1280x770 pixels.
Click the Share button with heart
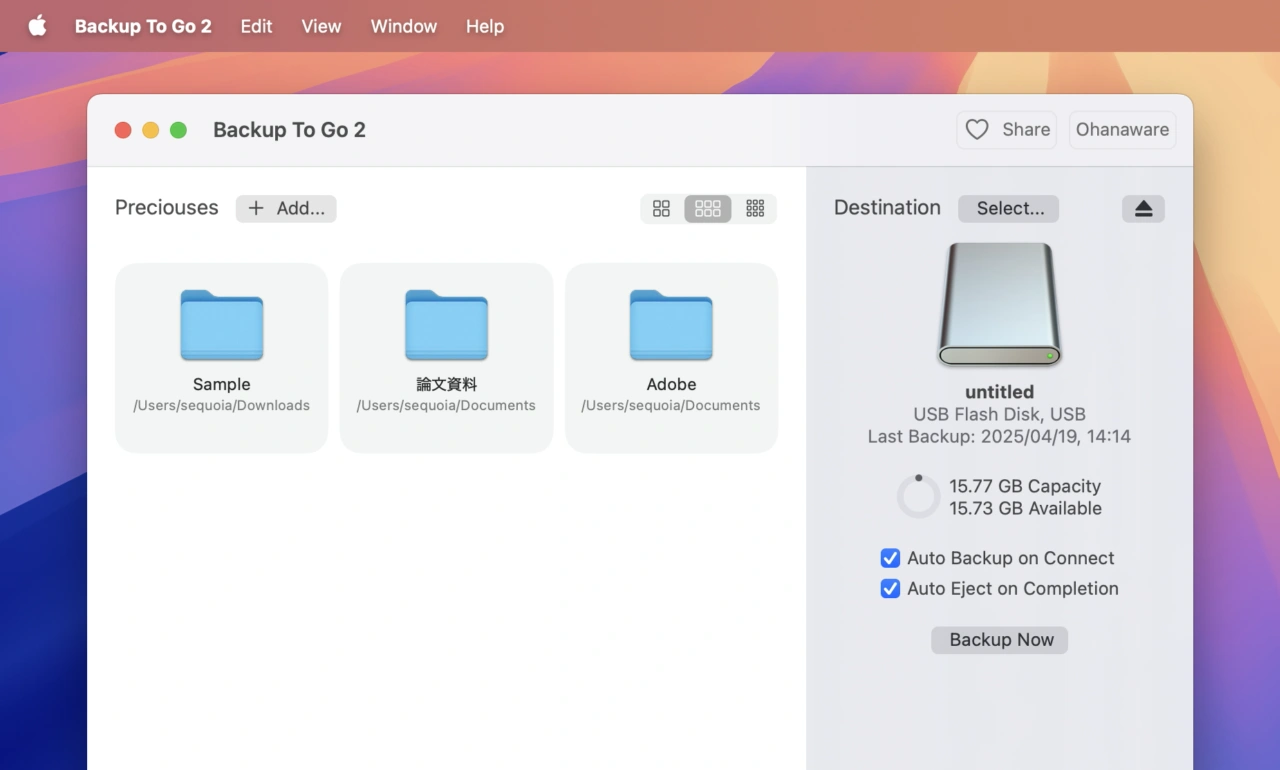pyautogui.click(x=1007, y=130)
